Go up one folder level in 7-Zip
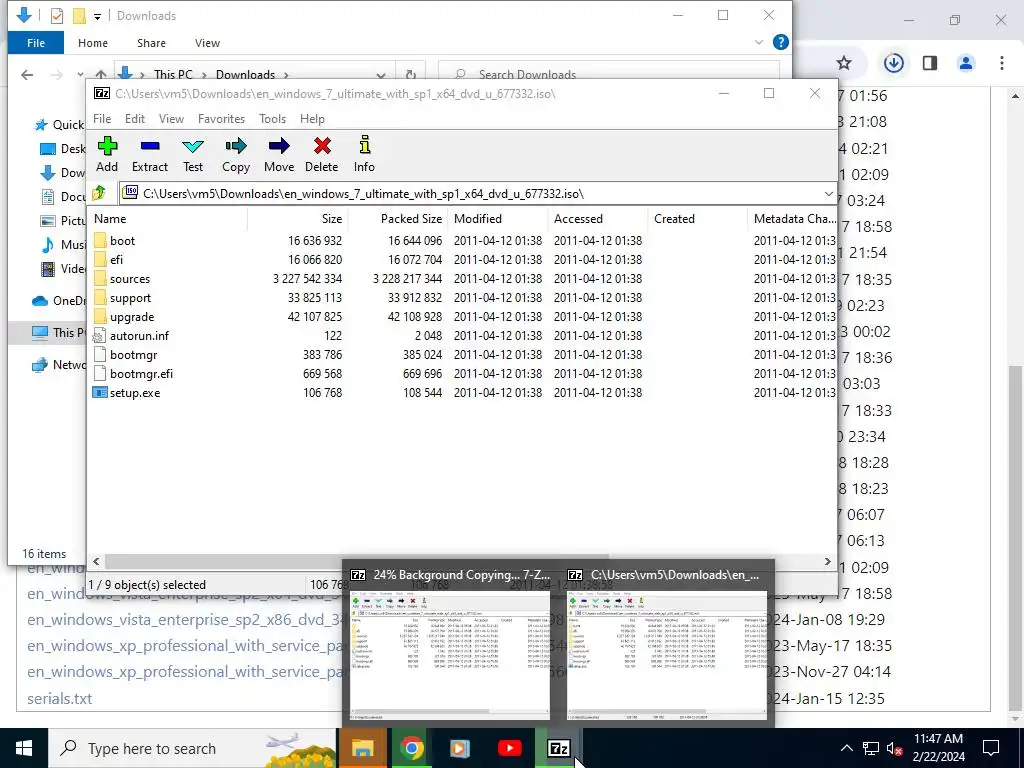 point(99,193)
